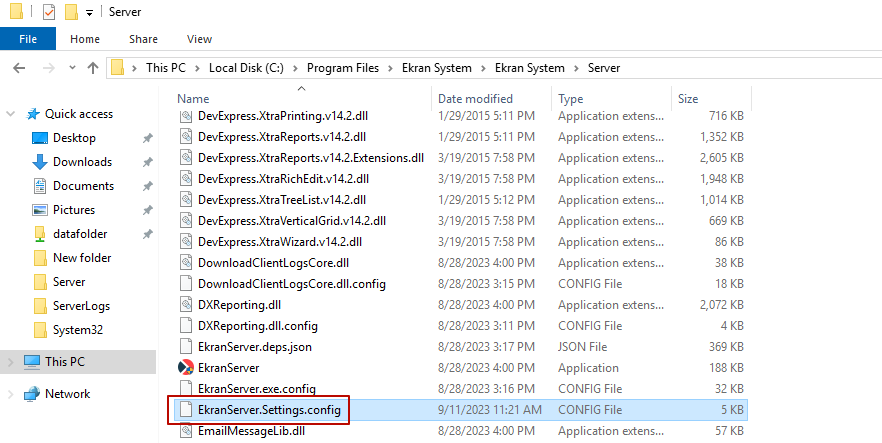The image size is (882, 443).
Task: Click the Up one level arrow
Action: point(93,68)
